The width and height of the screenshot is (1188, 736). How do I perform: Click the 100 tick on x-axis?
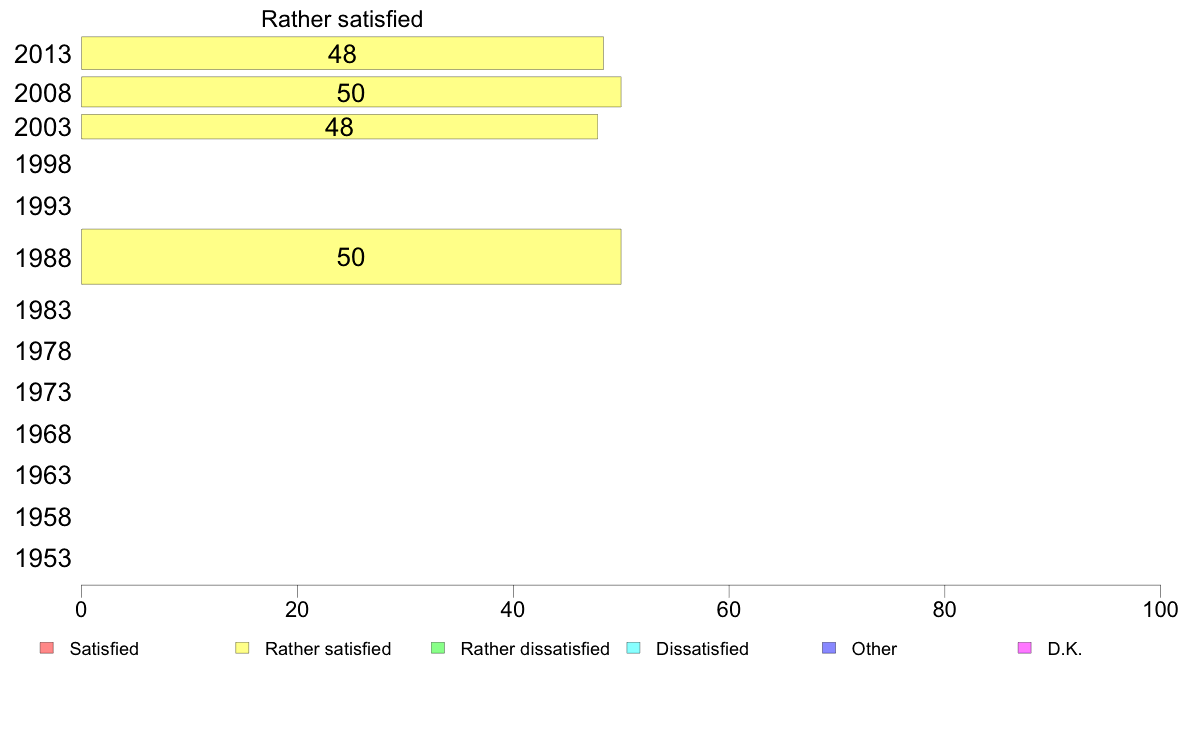tap(1160, 609)
